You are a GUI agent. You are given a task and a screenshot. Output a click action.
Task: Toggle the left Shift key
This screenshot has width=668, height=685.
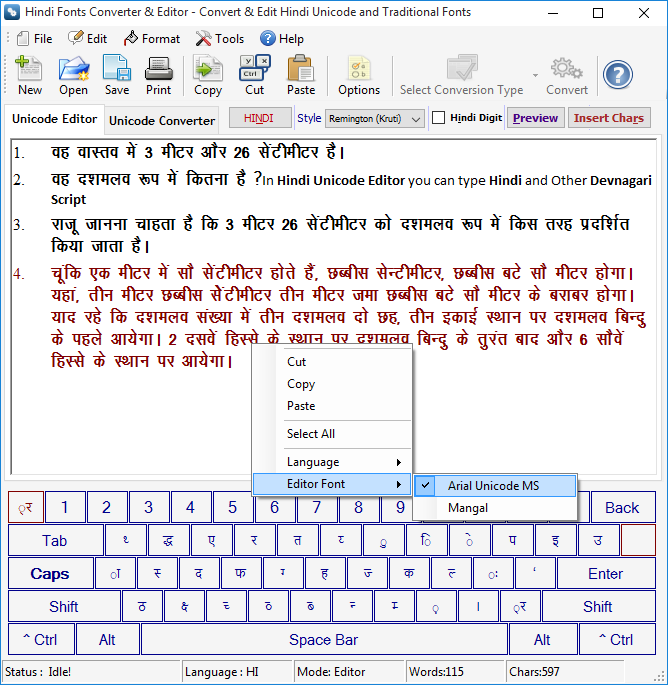pos(64,606)
